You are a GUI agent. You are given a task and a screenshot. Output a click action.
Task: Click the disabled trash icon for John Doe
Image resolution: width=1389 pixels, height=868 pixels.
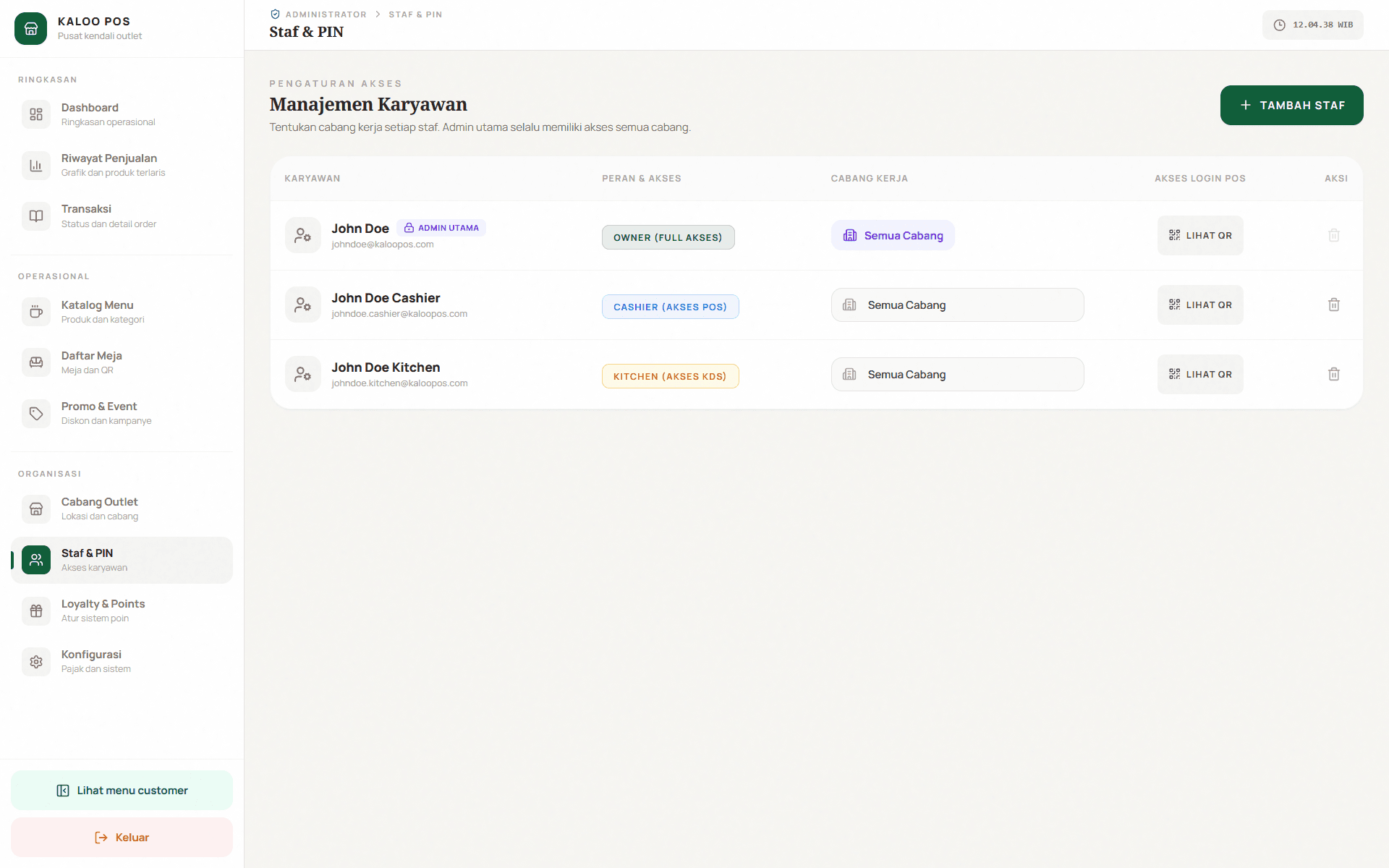coord(1334,235)
